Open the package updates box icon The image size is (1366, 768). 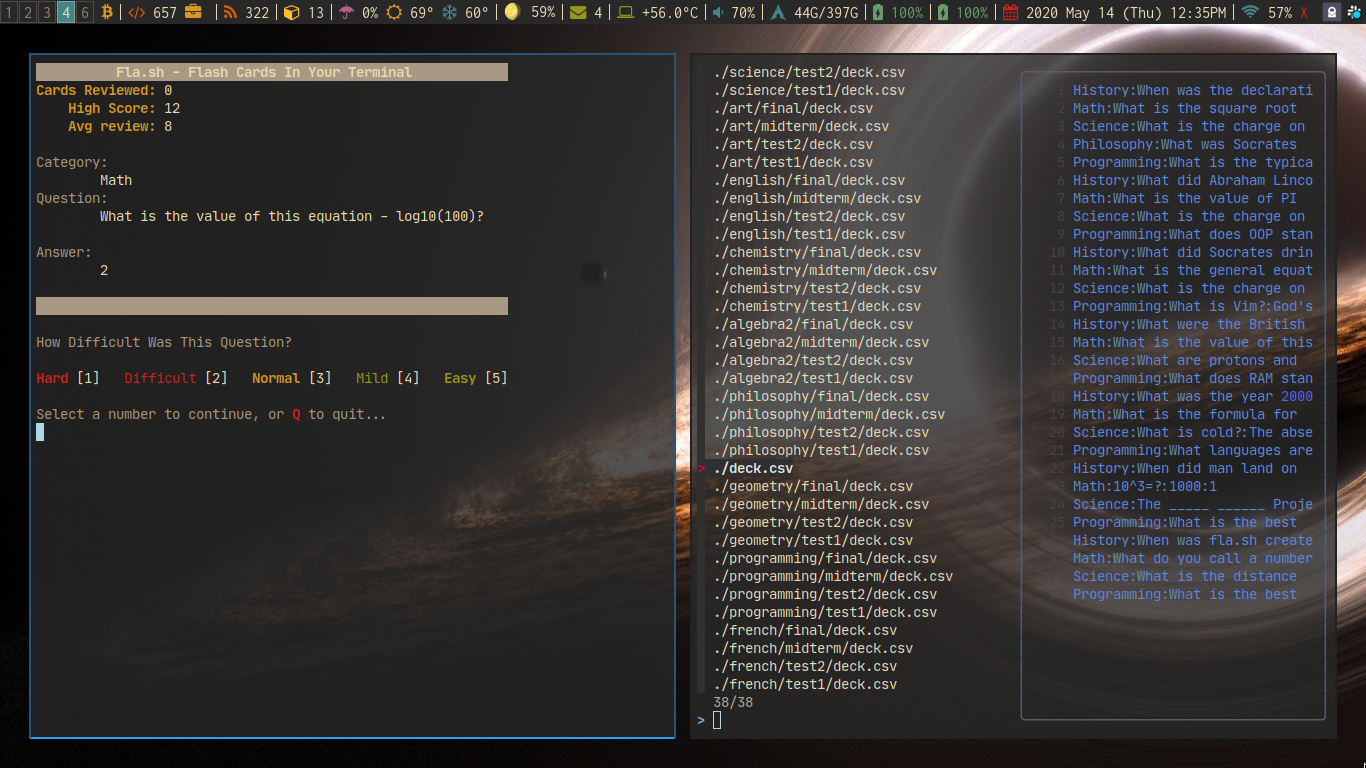point(291,12)
